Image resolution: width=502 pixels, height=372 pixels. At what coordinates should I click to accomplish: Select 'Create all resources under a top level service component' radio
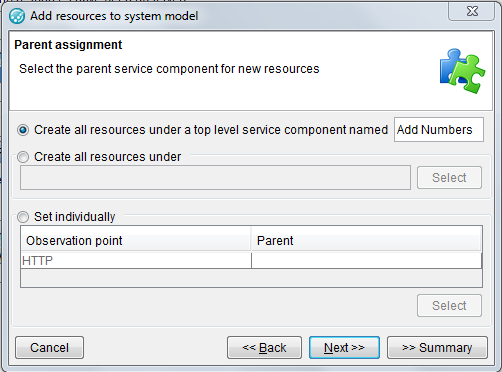pos(23,130)
